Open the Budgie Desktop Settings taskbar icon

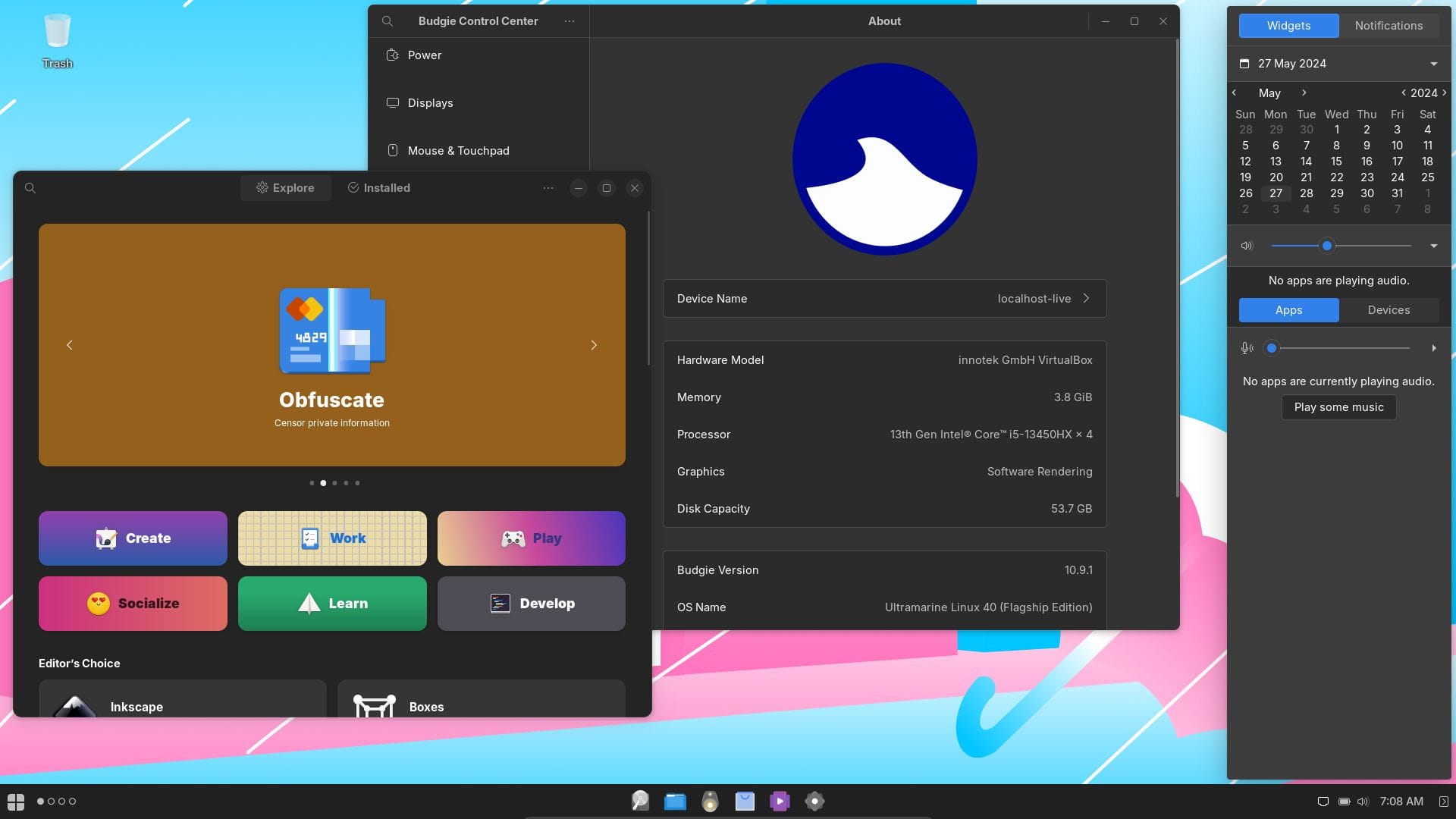pyautogui.click(x=814, y=802)
